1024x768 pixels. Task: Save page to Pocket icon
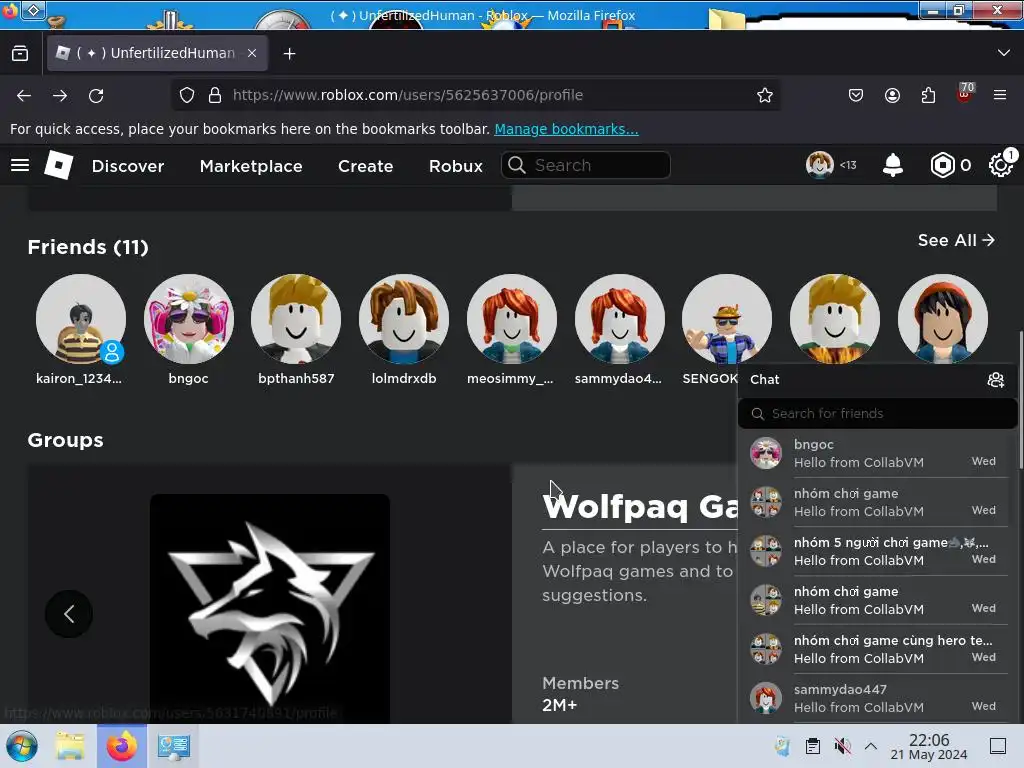(x=856, y=95)
